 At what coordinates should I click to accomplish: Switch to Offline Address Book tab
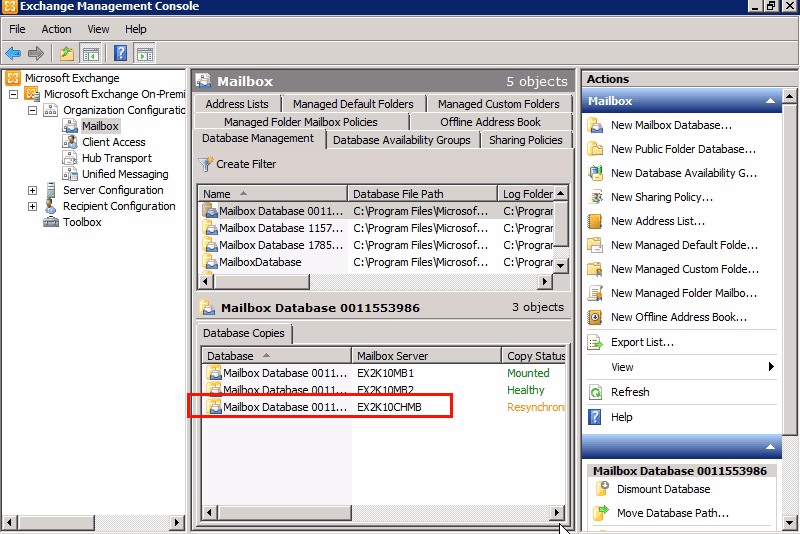(x=490, y=122)
